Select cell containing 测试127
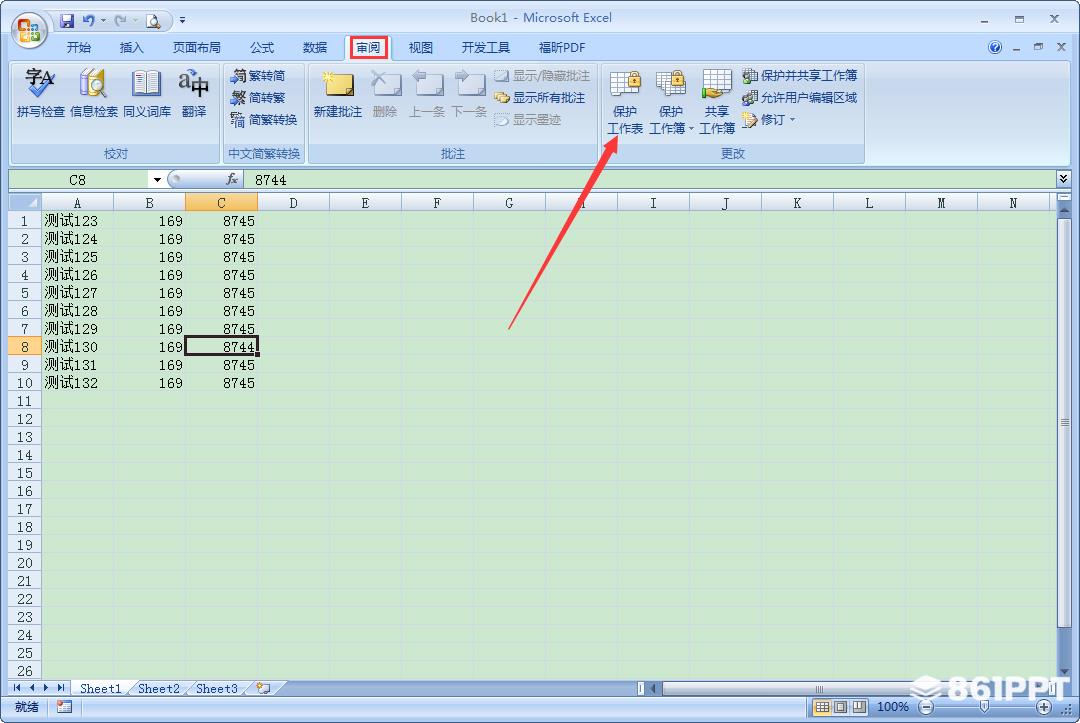The height and width of the screenshot is (723, 1080). (77, 293)
